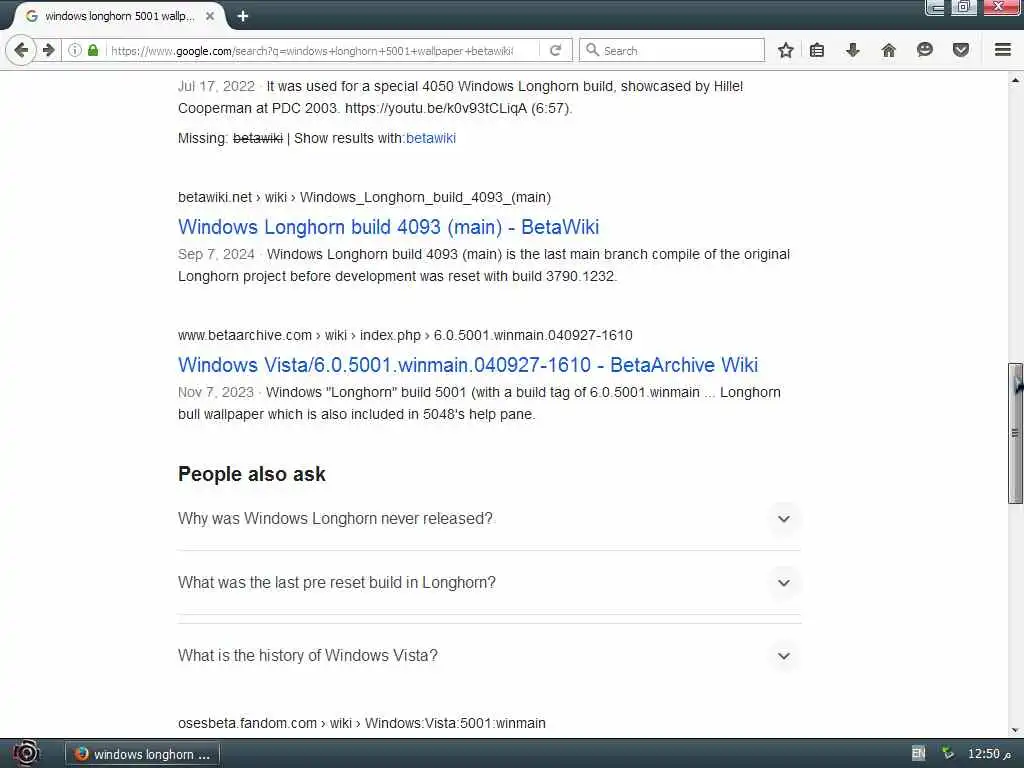Open Windows Vista/6.0.5001.winmain BetaArchive Wiki result
Screen dimensions: 1024x768
(468, 364)
